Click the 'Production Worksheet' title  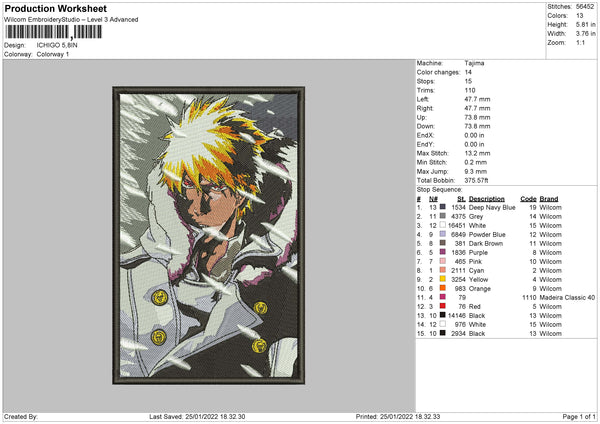[x=55, y=8]
